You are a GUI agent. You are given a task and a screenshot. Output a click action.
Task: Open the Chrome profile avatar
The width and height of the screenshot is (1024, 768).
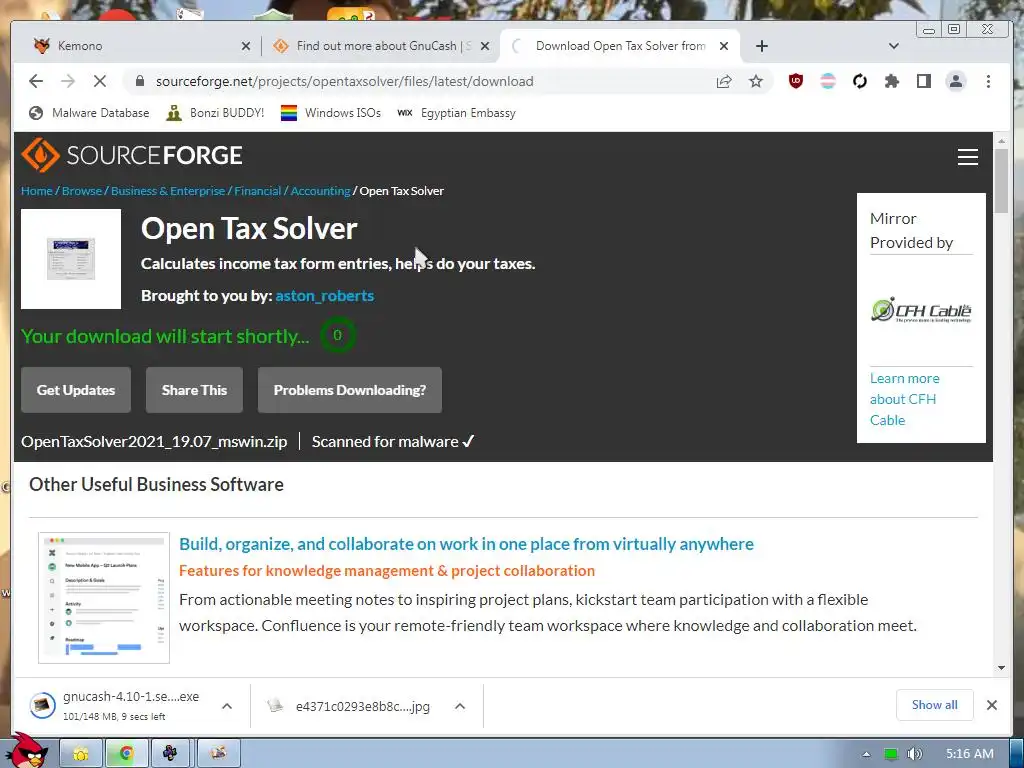(955, 81)
